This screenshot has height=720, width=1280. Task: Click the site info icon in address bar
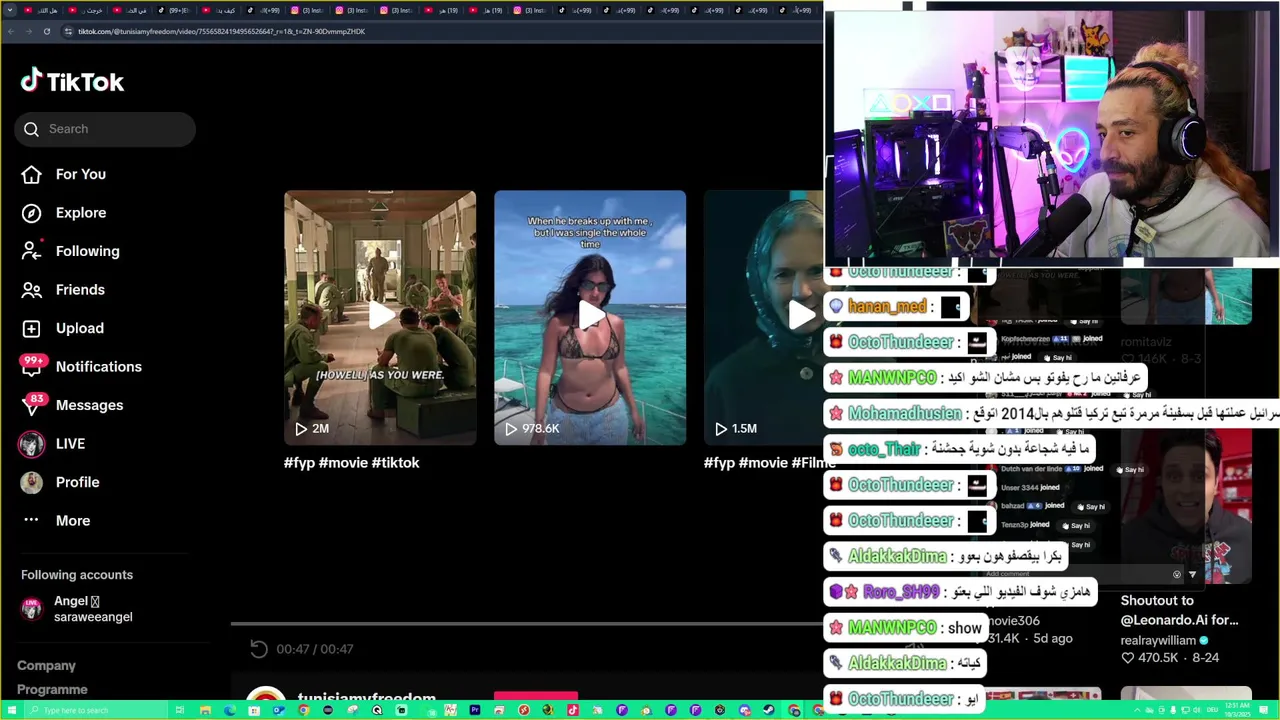point(68,31)
